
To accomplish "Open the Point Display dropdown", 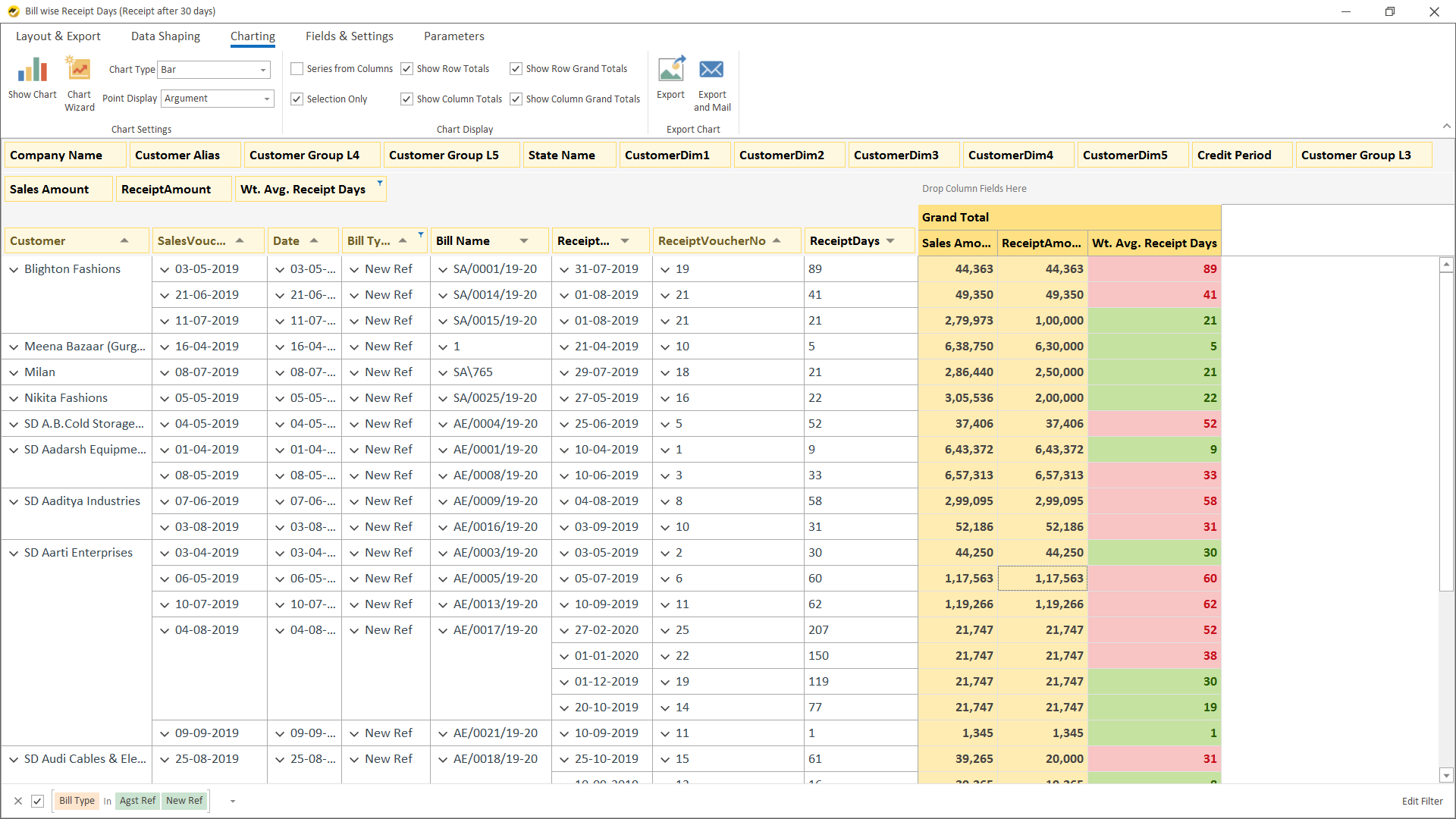I will coord(266,99).
